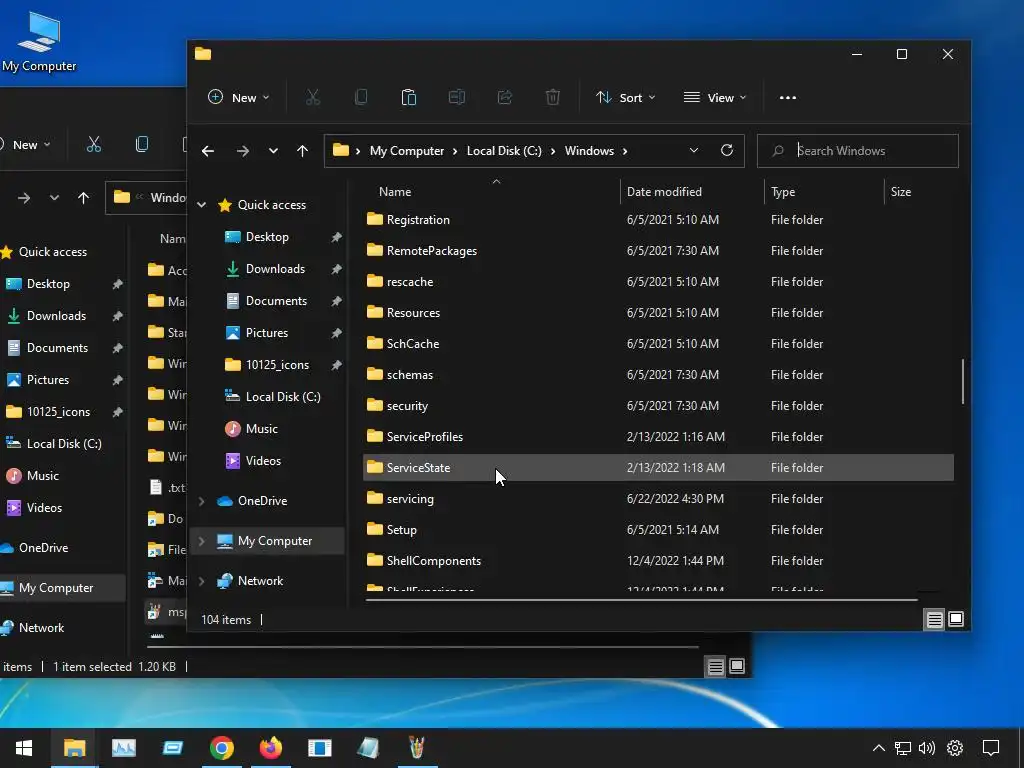The width and height of the screenshot is (1024, 768).
Task: Select Documents in front window sidebar
Action: (x=276, y=301)
